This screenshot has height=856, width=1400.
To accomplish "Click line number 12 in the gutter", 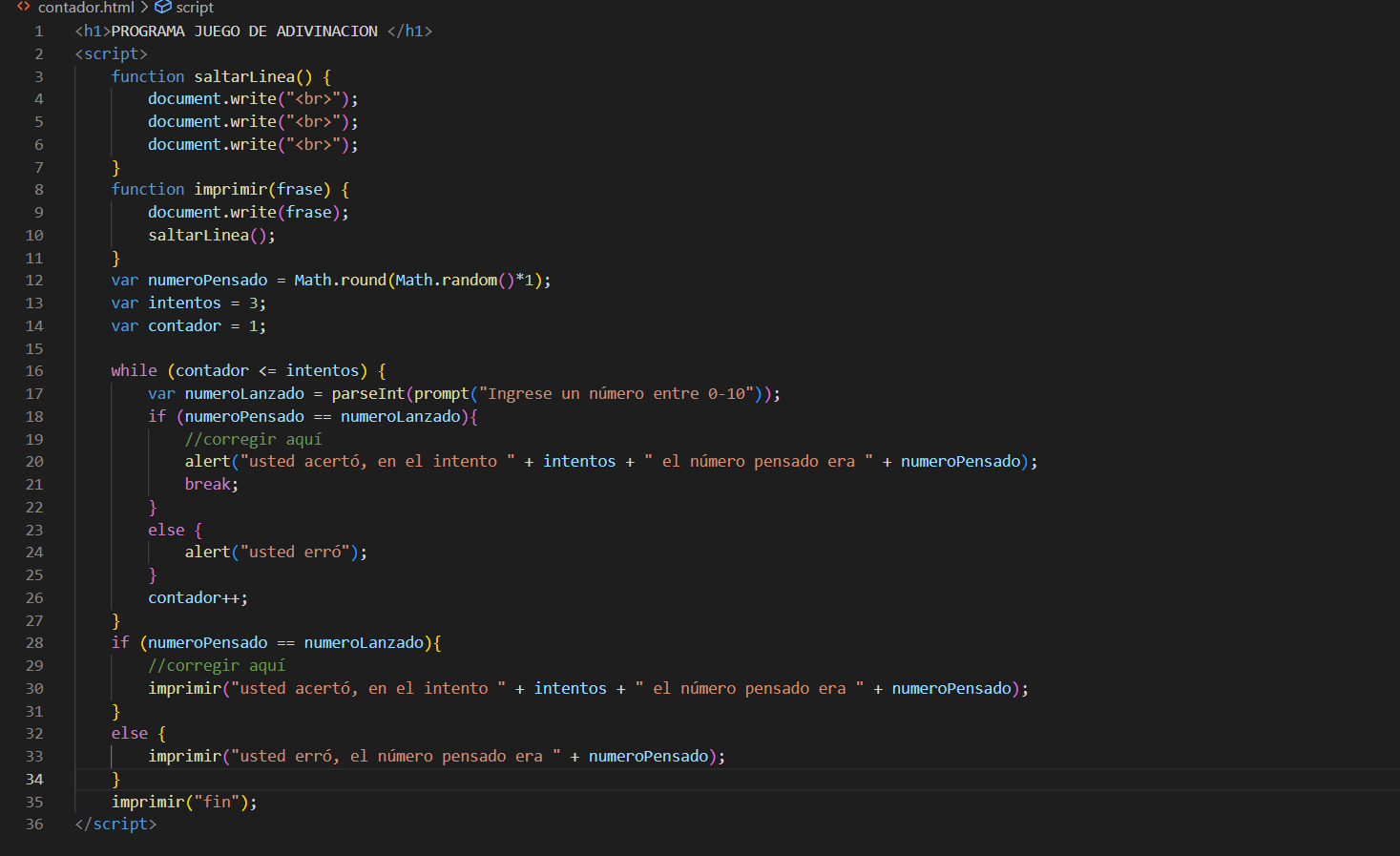I will [34, 281].
